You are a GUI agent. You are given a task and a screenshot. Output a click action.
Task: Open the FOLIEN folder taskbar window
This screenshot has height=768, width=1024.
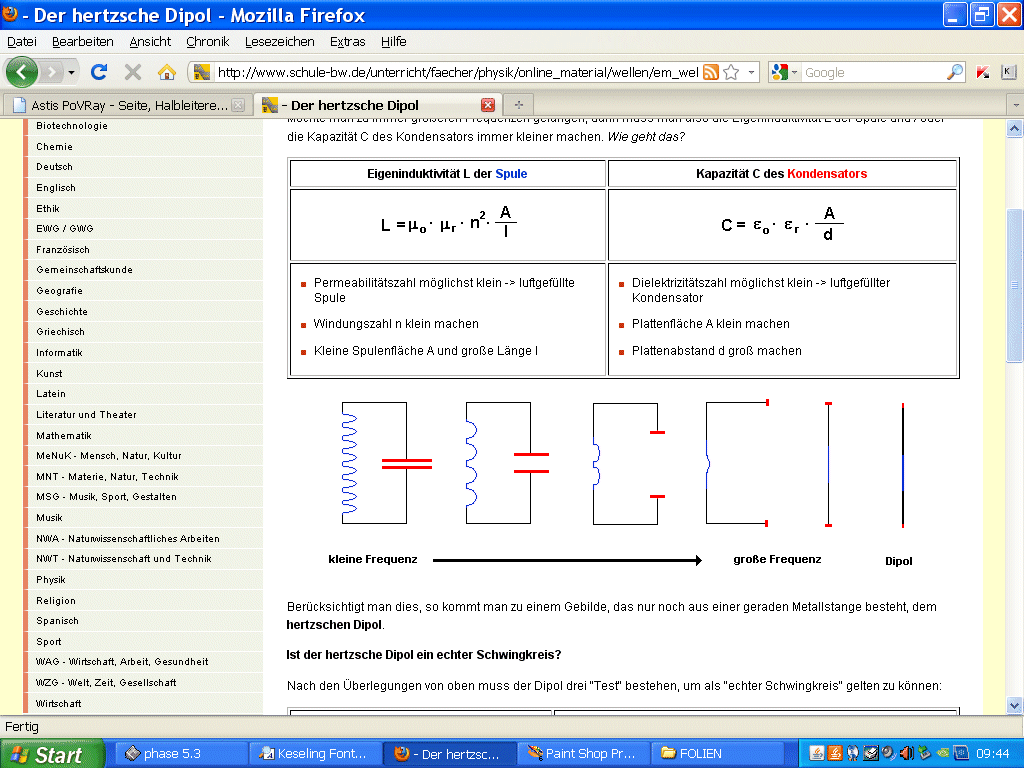coord(716,754)
